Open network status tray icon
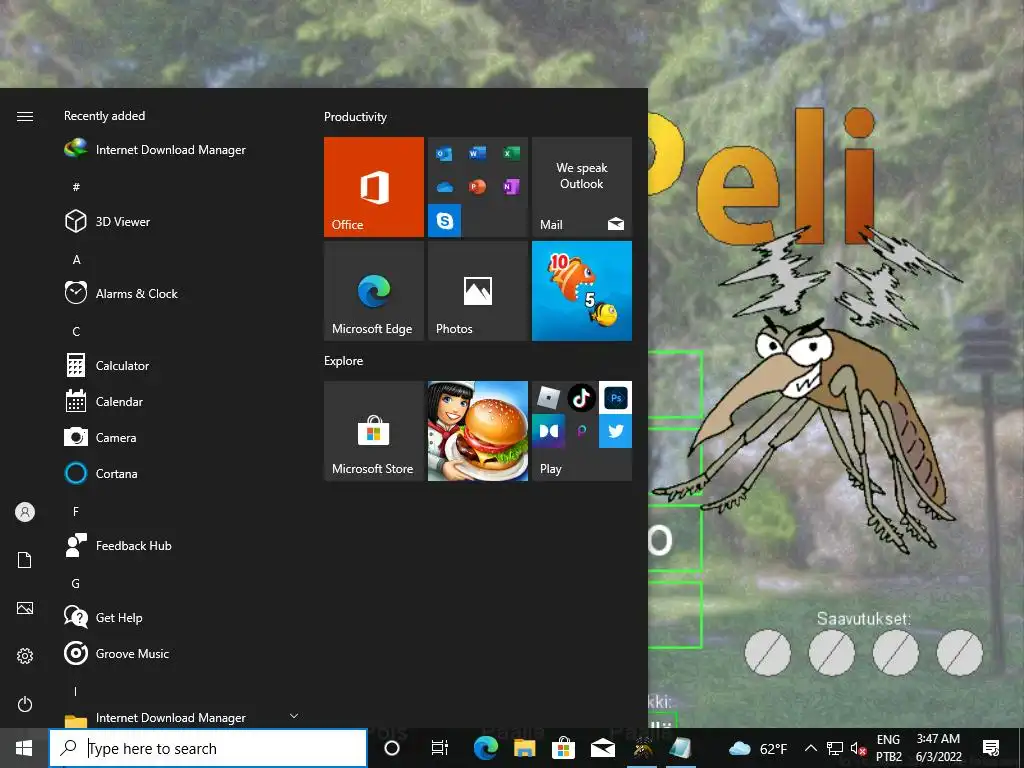Viewport: 1024px width, 768px height. pyautogui.click(x=835, y=748)
